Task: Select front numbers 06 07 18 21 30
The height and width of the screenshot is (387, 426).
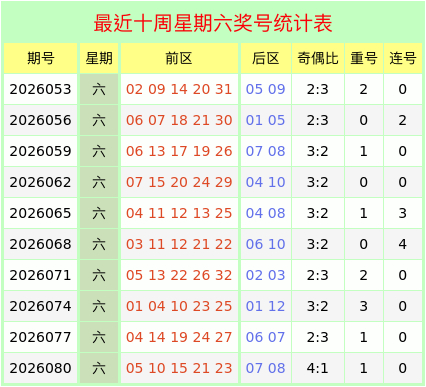Action: point(179,120)
